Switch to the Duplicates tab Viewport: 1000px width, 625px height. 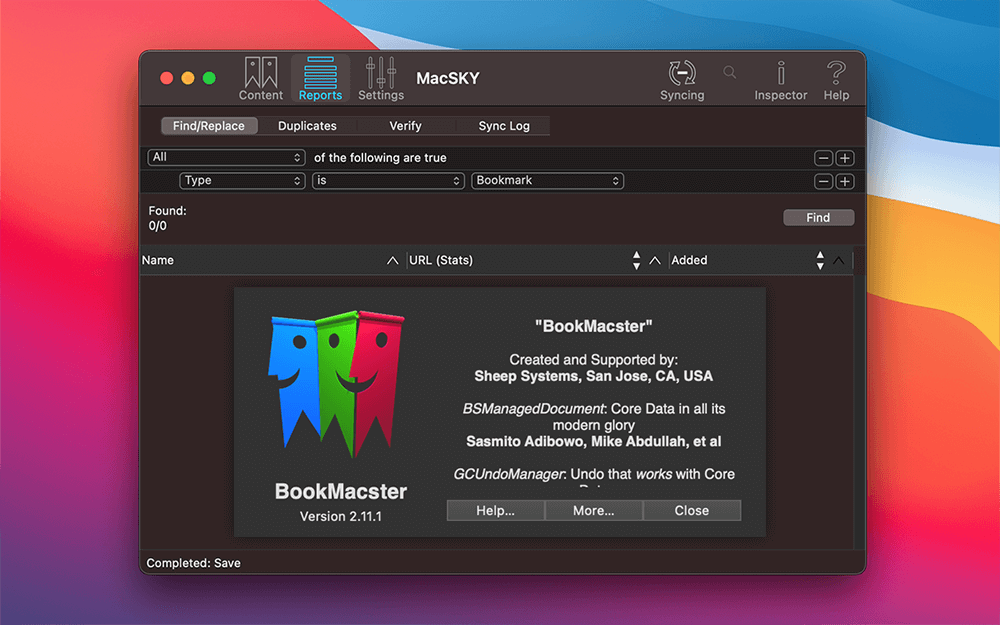coord(307,126)
